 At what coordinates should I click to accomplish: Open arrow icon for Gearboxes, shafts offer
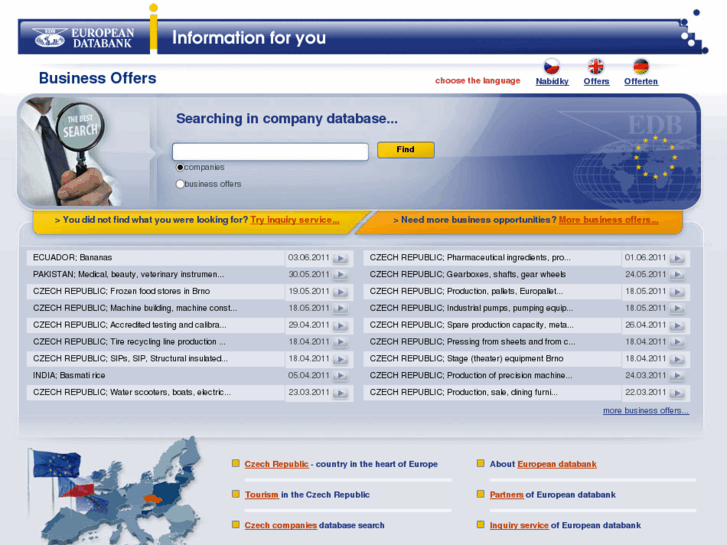(677, 275)
